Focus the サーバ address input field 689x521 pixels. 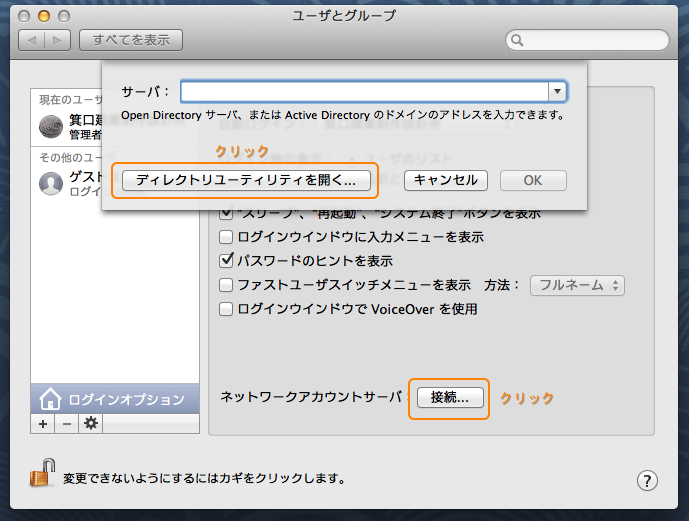pyautogui.click(x=365, y=91)
